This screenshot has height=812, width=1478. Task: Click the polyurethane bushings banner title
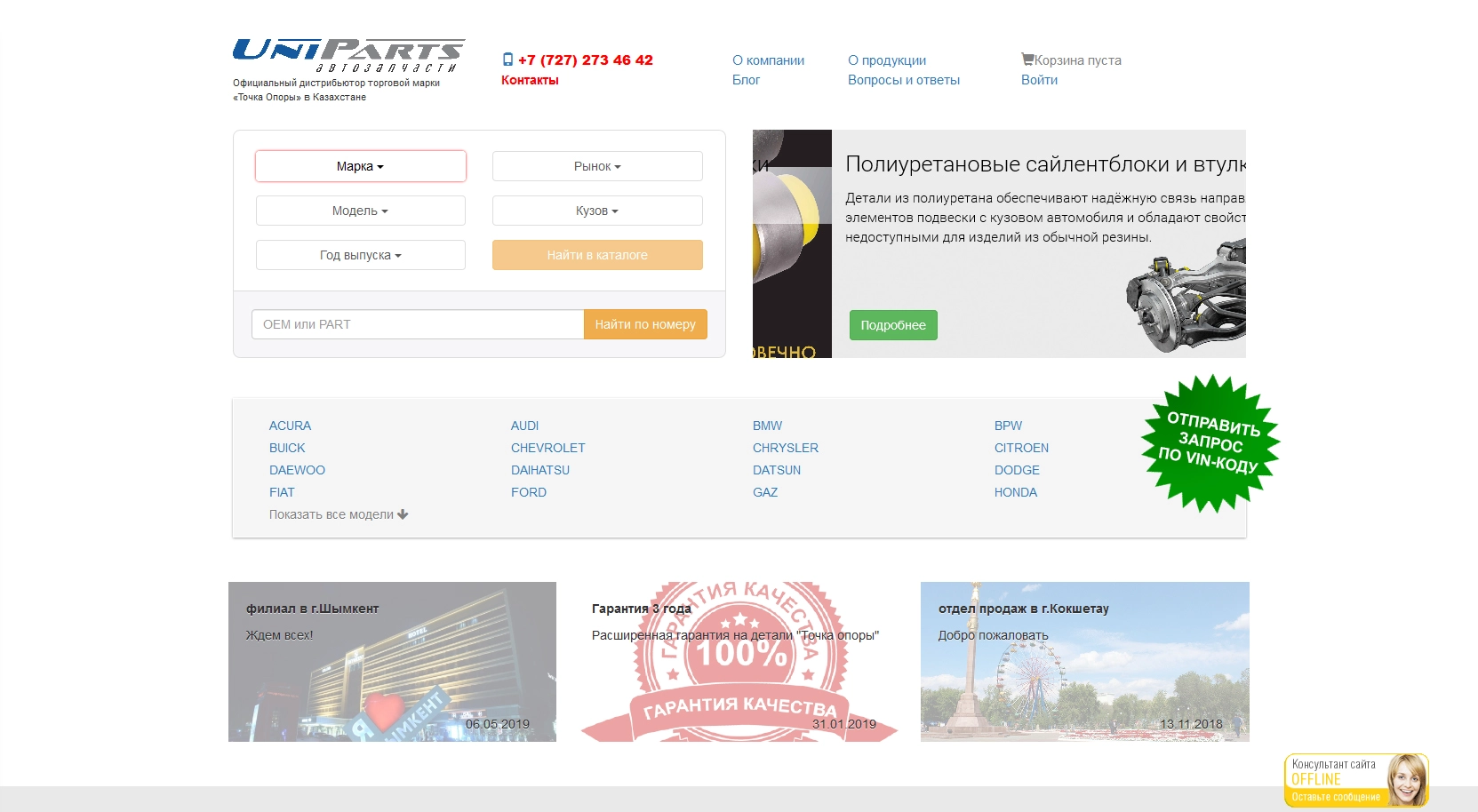(1045, 164)
